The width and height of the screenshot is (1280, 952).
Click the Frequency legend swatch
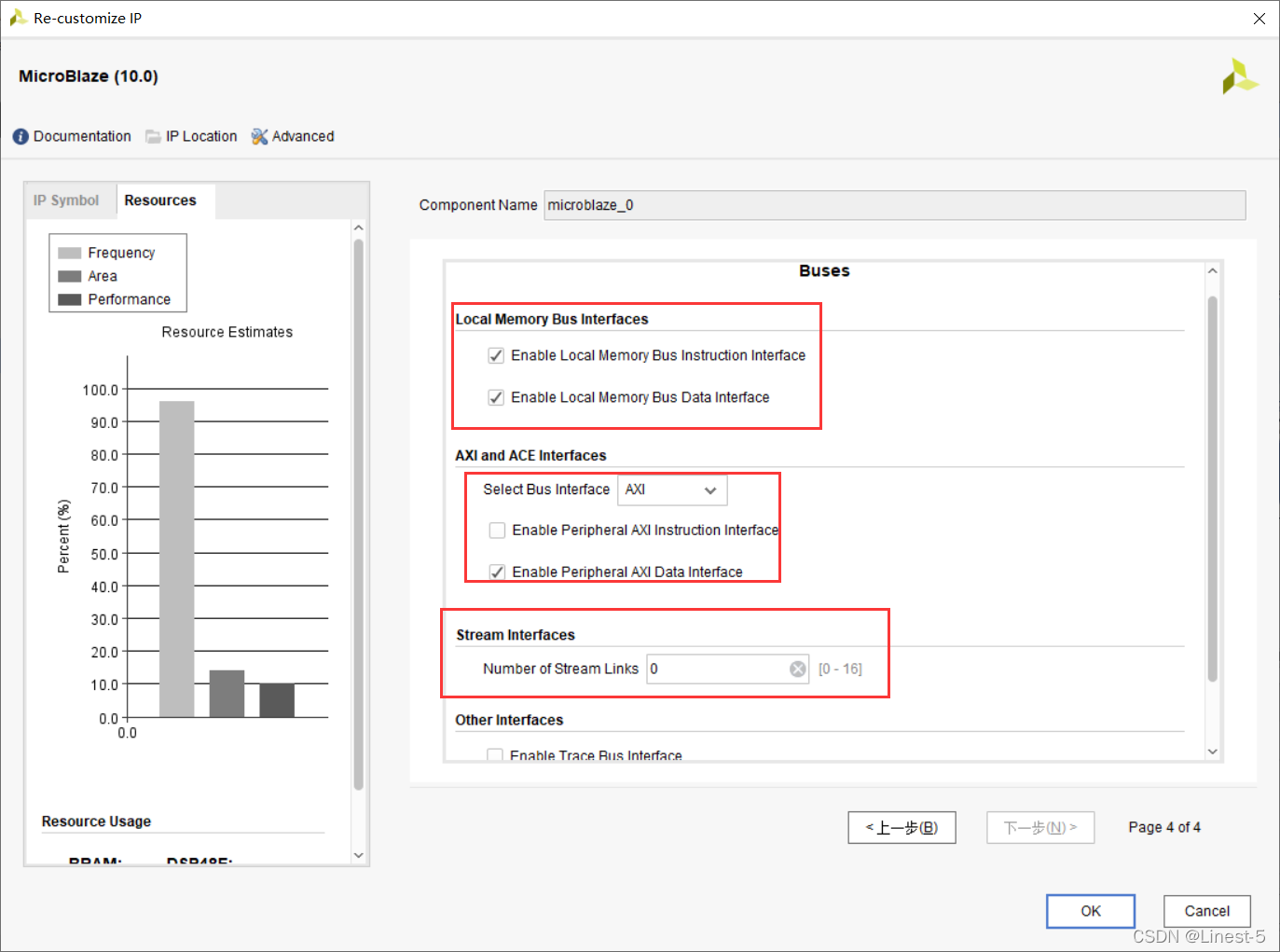coord(70,253)
